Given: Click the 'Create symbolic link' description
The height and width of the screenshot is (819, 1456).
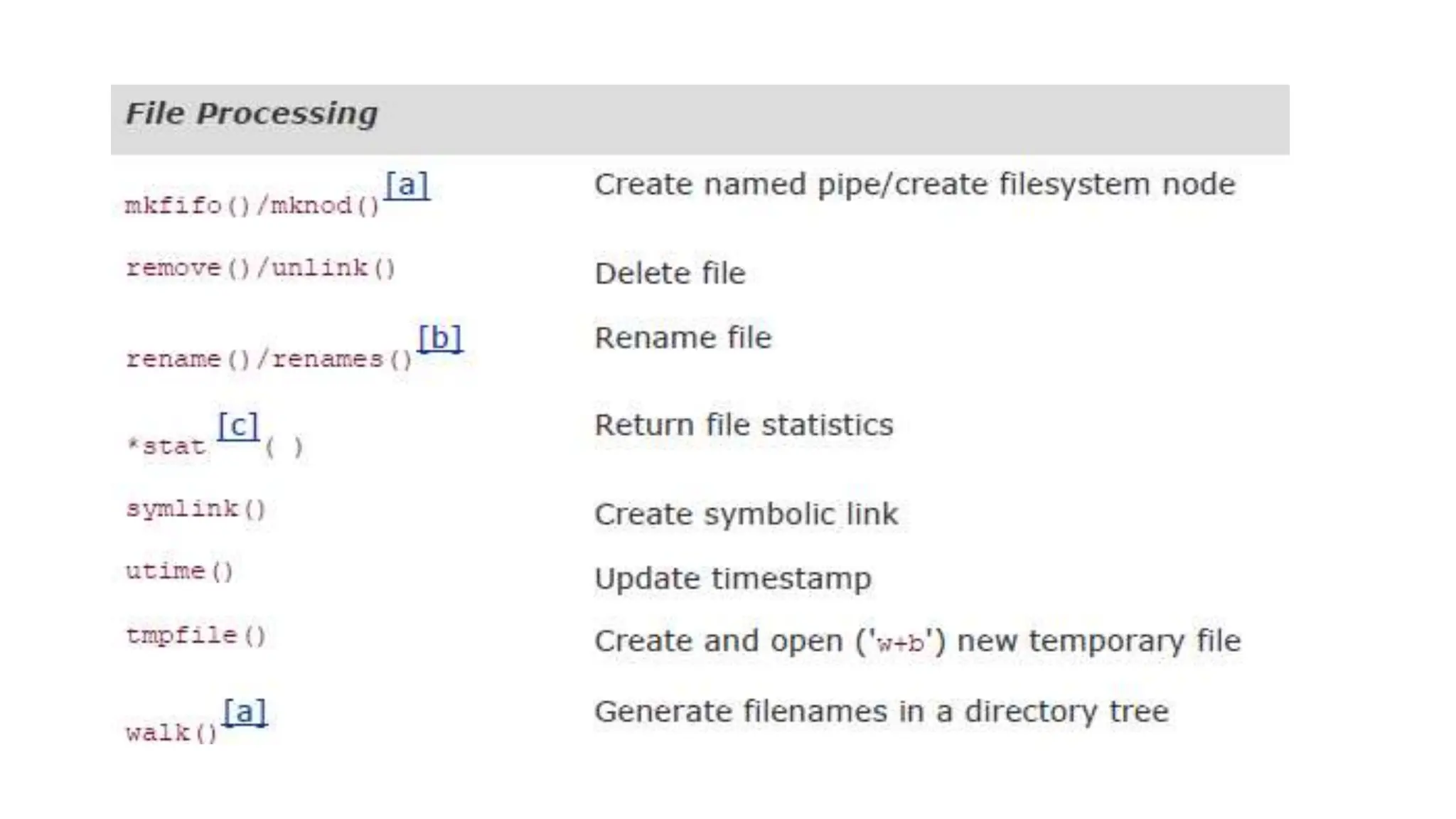Looking at the screenshot, I should [x=746, y=514].
